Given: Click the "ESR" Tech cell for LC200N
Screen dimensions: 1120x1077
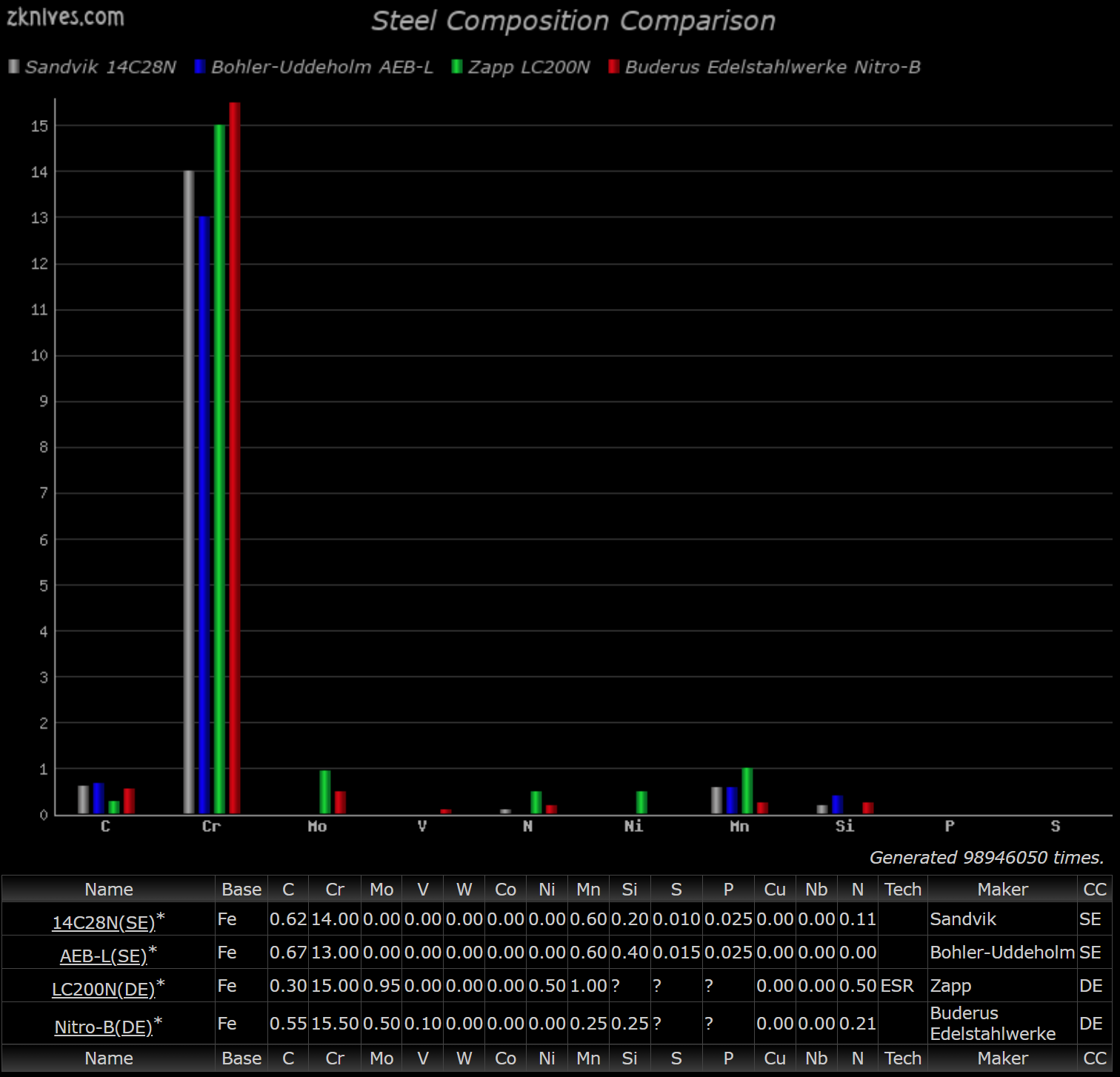Looking at the screenshot, I should (x=903, y=986).
